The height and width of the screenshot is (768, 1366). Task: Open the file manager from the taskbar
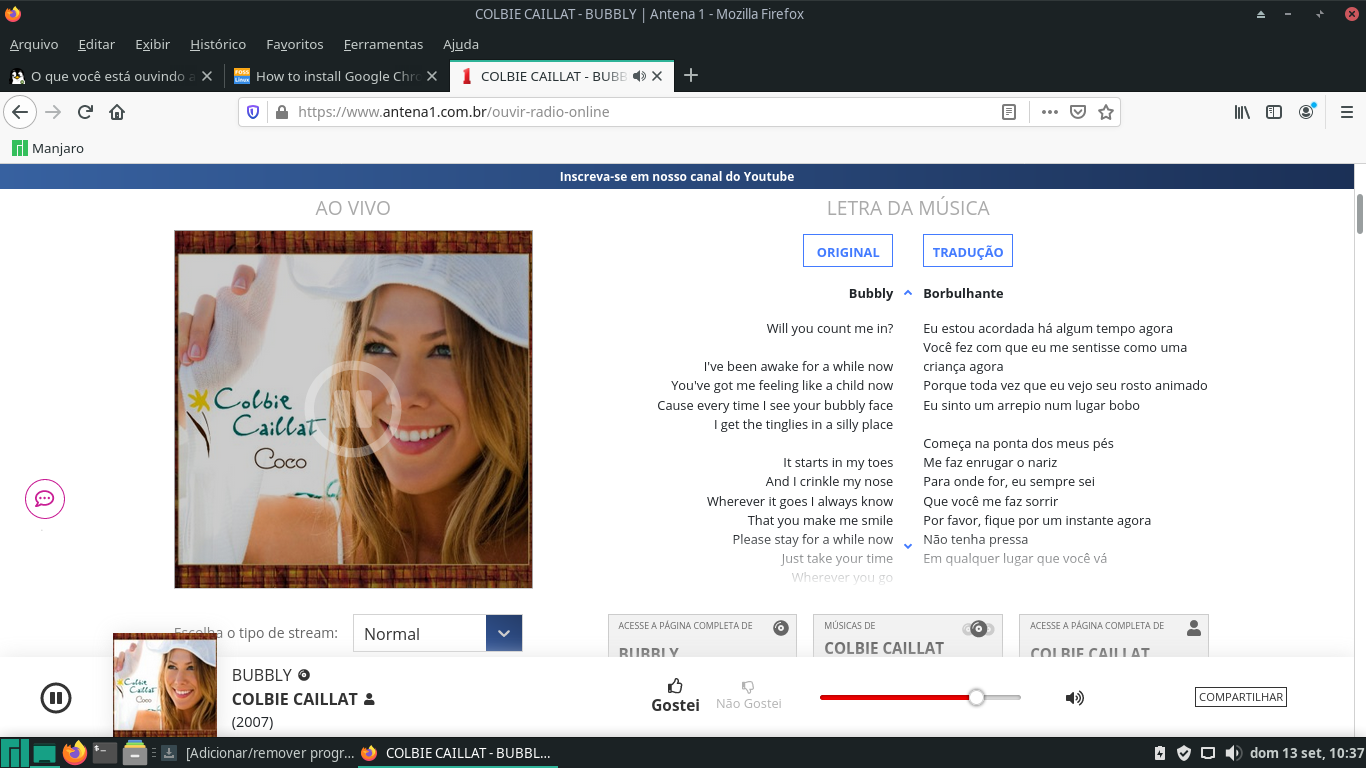pyautogui.click(x=135, y=753)
